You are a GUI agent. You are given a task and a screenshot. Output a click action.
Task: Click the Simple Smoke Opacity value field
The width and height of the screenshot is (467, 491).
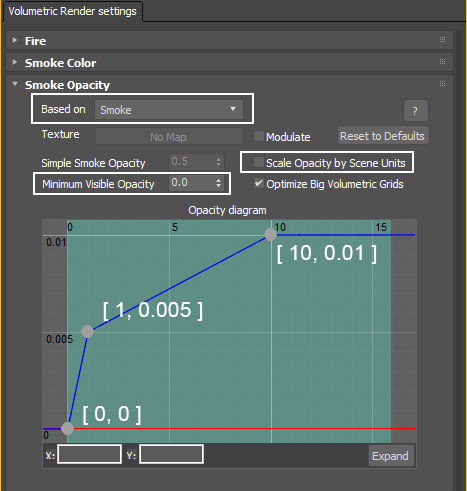[x=191, y=162]
